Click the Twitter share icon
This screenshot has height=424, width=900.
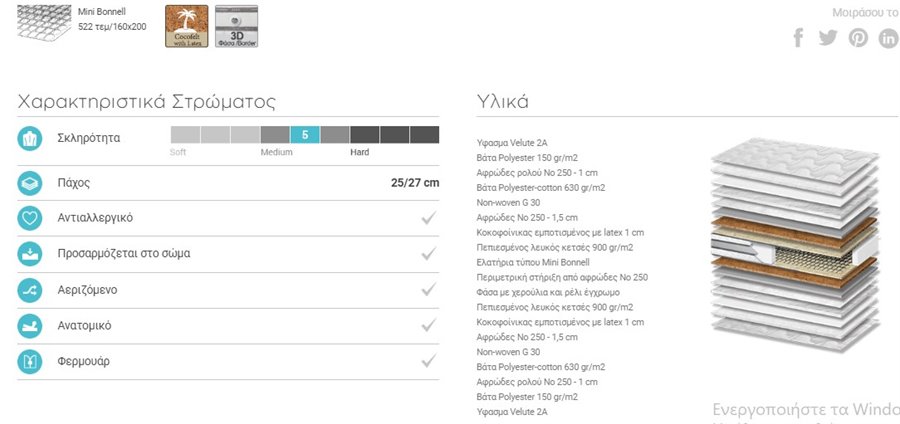pyautogui.click(x=828, y=38)
